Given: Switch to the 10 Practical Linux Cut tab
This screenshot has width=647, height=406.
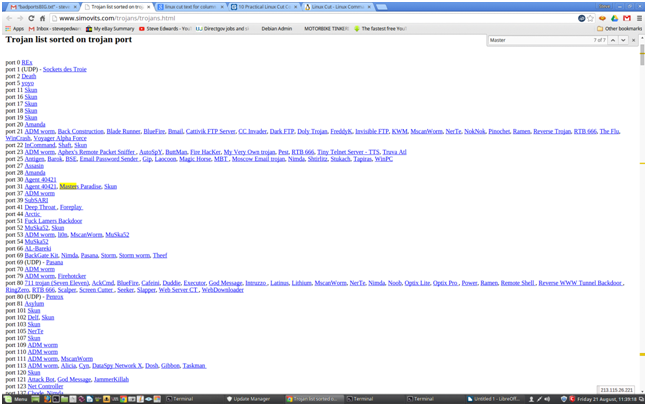Looking at the screenshot, I should coord(264,7).
